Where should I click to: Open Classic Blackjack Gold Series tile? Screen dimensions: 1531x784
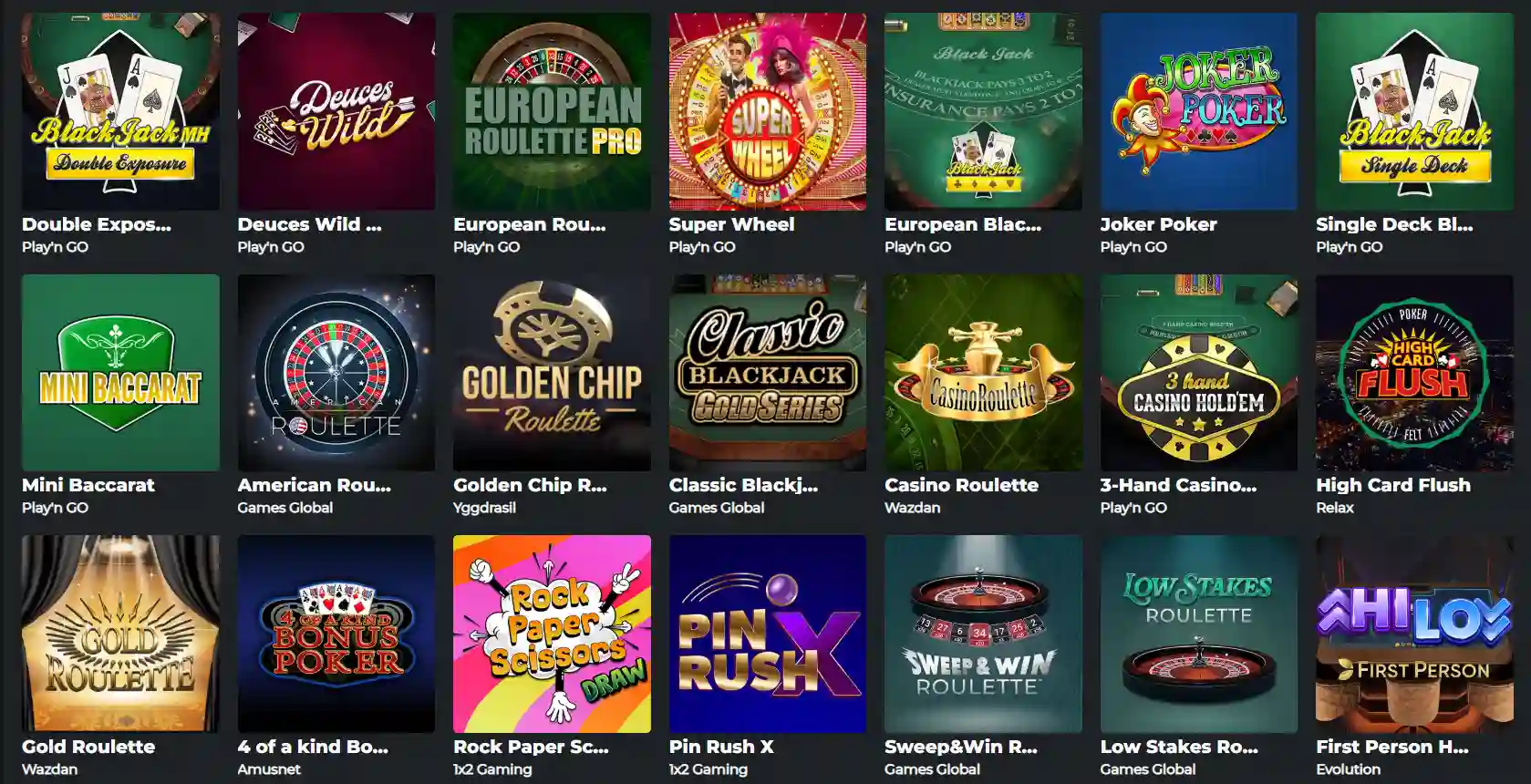(768, 373)
